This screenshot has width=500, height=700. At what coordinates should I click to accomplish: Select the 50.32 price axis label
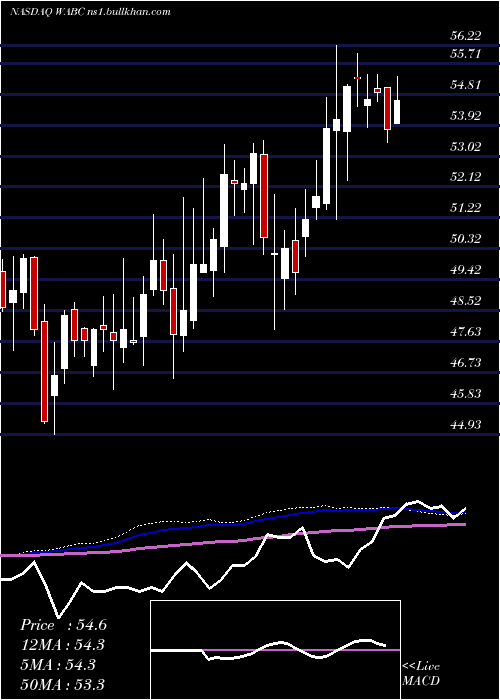point(466,239)
